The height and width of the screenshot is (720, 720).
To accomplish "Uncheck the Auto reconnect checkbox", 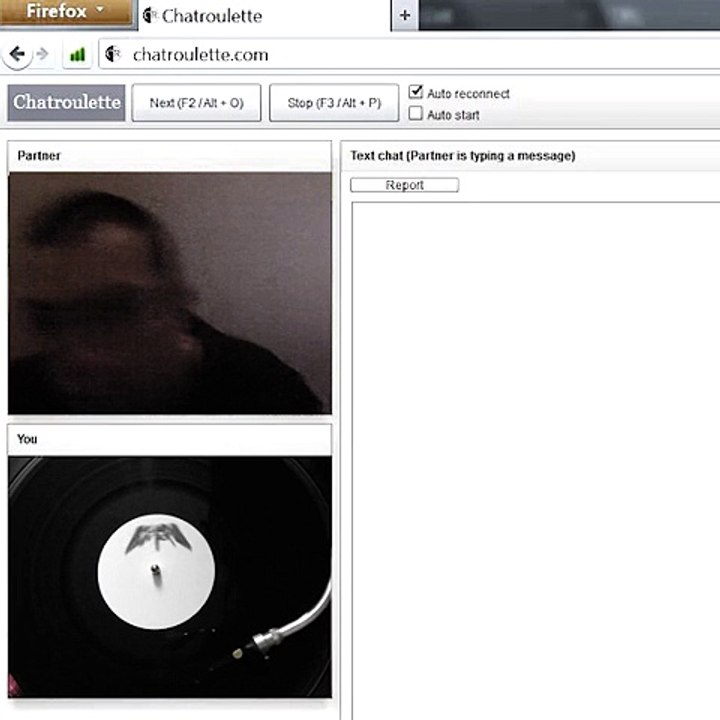I will [416, 92].
